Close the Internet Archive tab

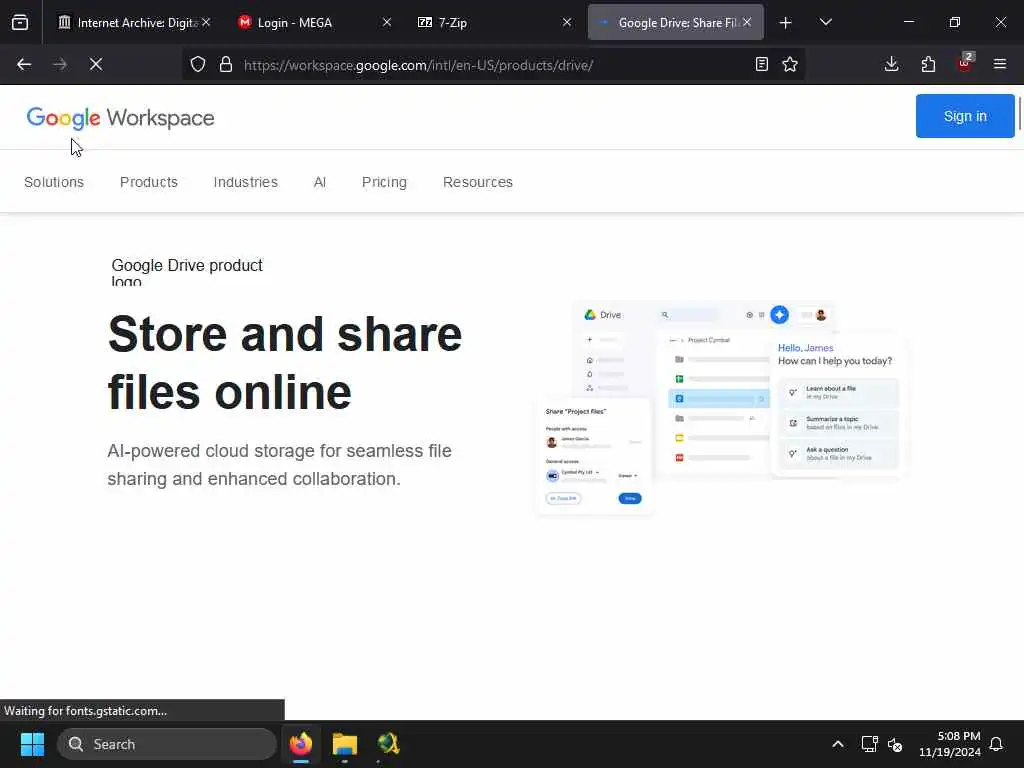pyautogui.click(x=206, y=22)
